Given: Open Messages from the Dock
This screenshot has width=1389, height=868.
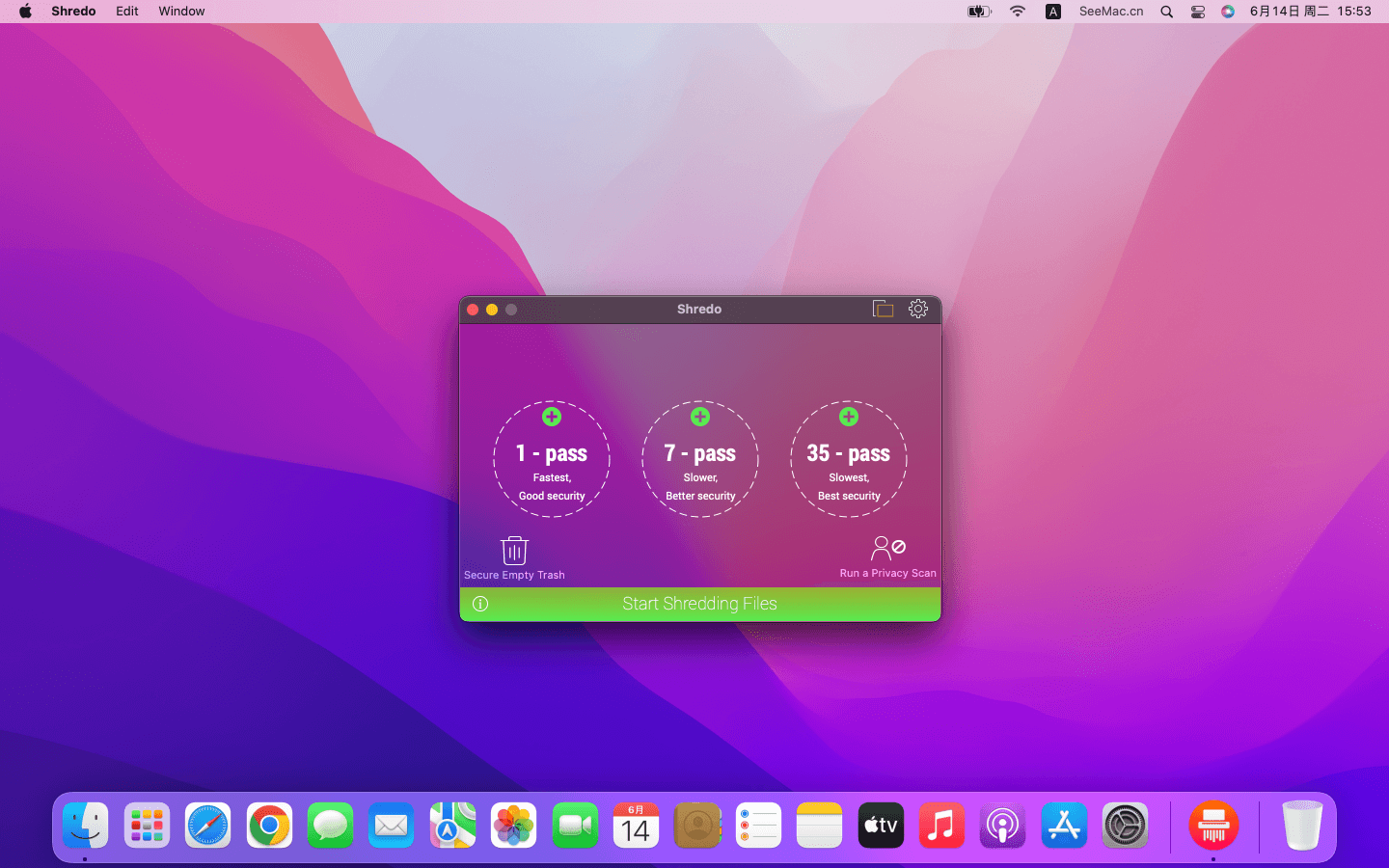Looking at the screenshot, I should tap(331, 826).
